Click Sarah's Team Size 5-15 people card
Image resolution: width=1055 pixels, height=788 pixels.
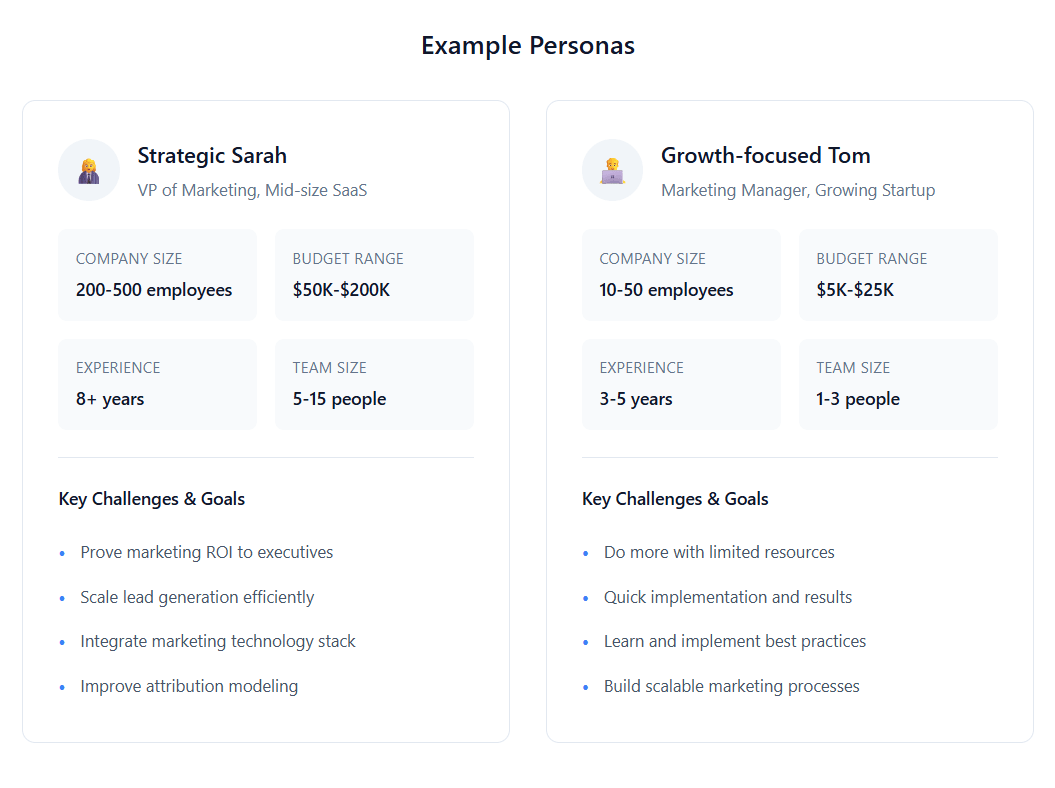(x=374, y=384)
